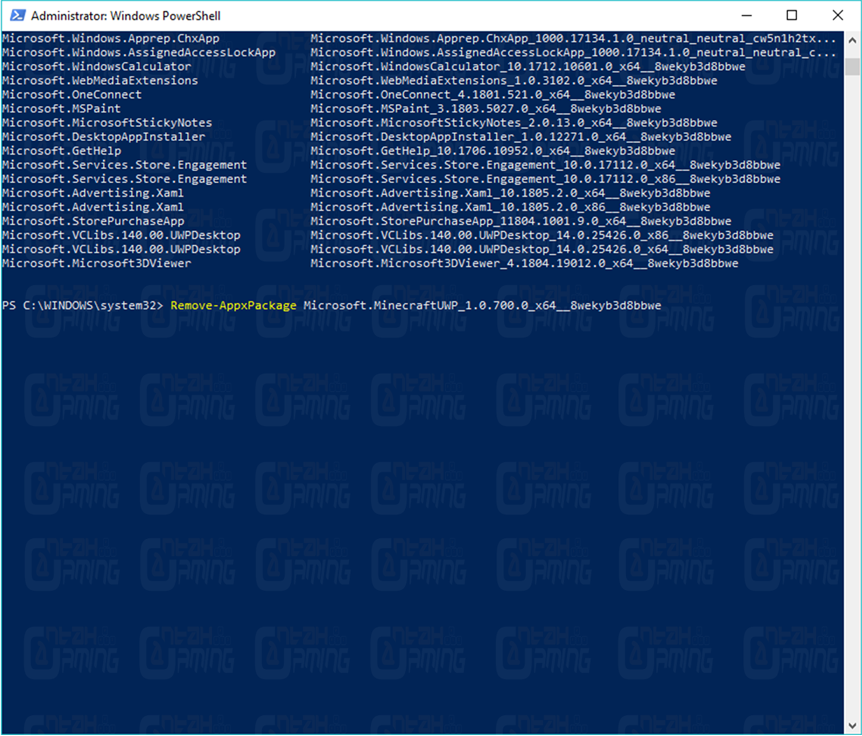The width and height of the screenshot is (862, 736).
Task: Click full name Microsoft.OneConnect_4.1801.521.0_x64
Action: tap(493, 95)
